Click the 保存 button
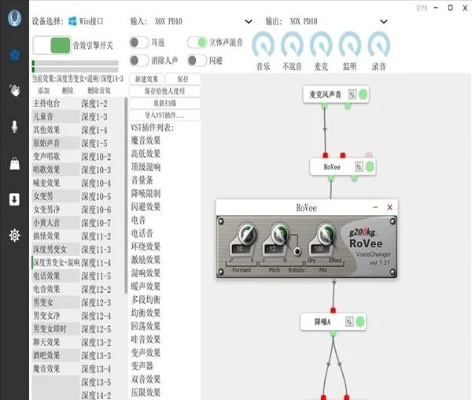The image size is (472, 400). pos(183,79)
